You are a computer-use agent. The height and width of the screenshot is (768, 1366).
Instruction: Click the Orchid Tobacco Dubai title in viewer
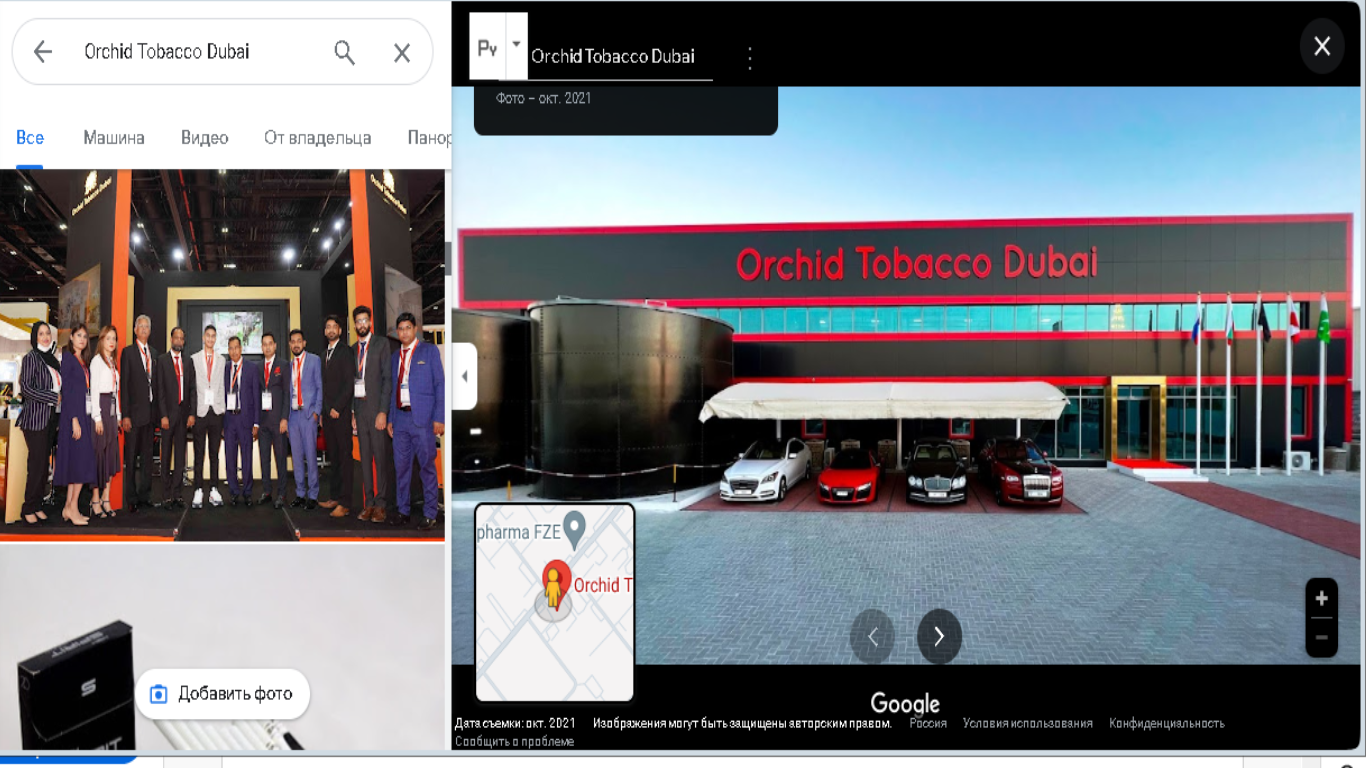coord(613,56)
